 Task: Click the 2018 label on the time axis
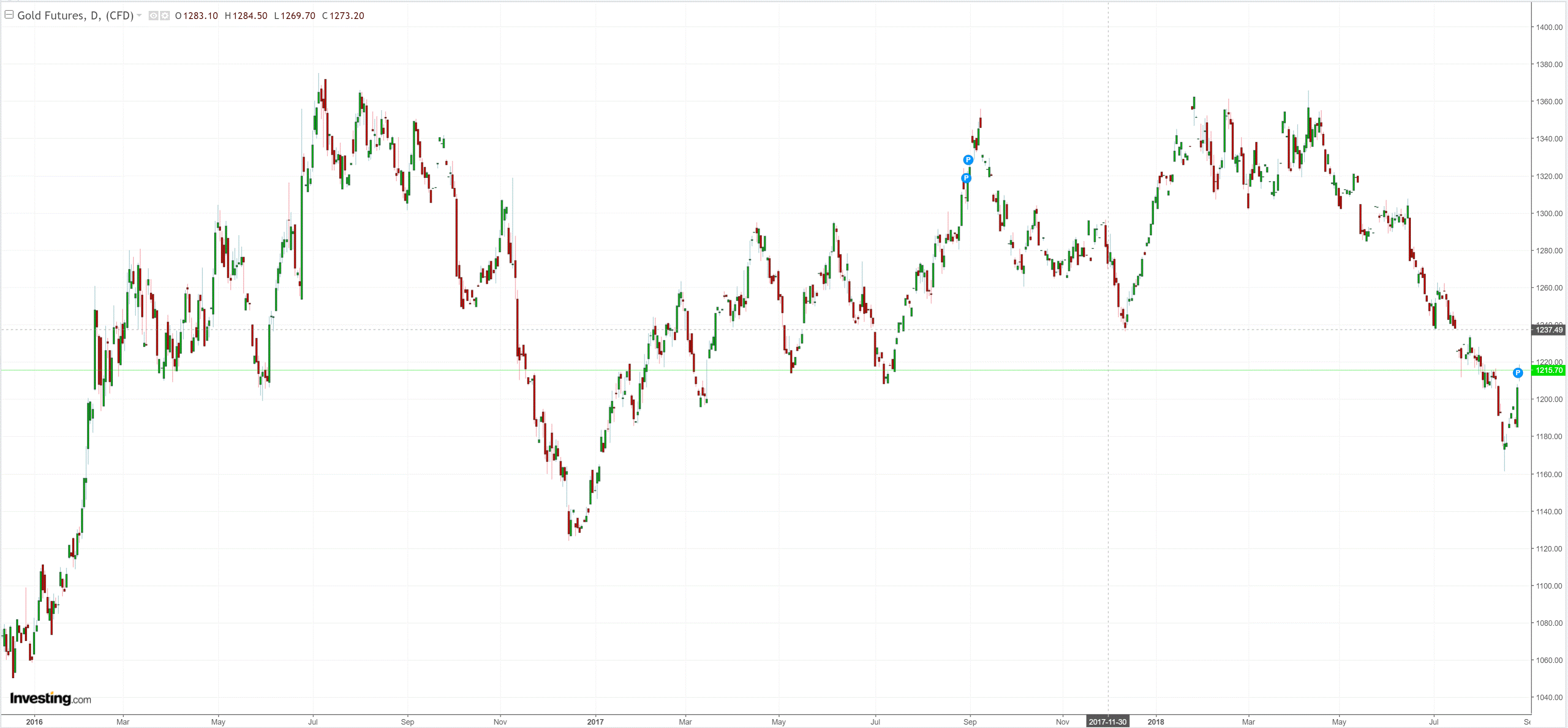pos(1155,722)
